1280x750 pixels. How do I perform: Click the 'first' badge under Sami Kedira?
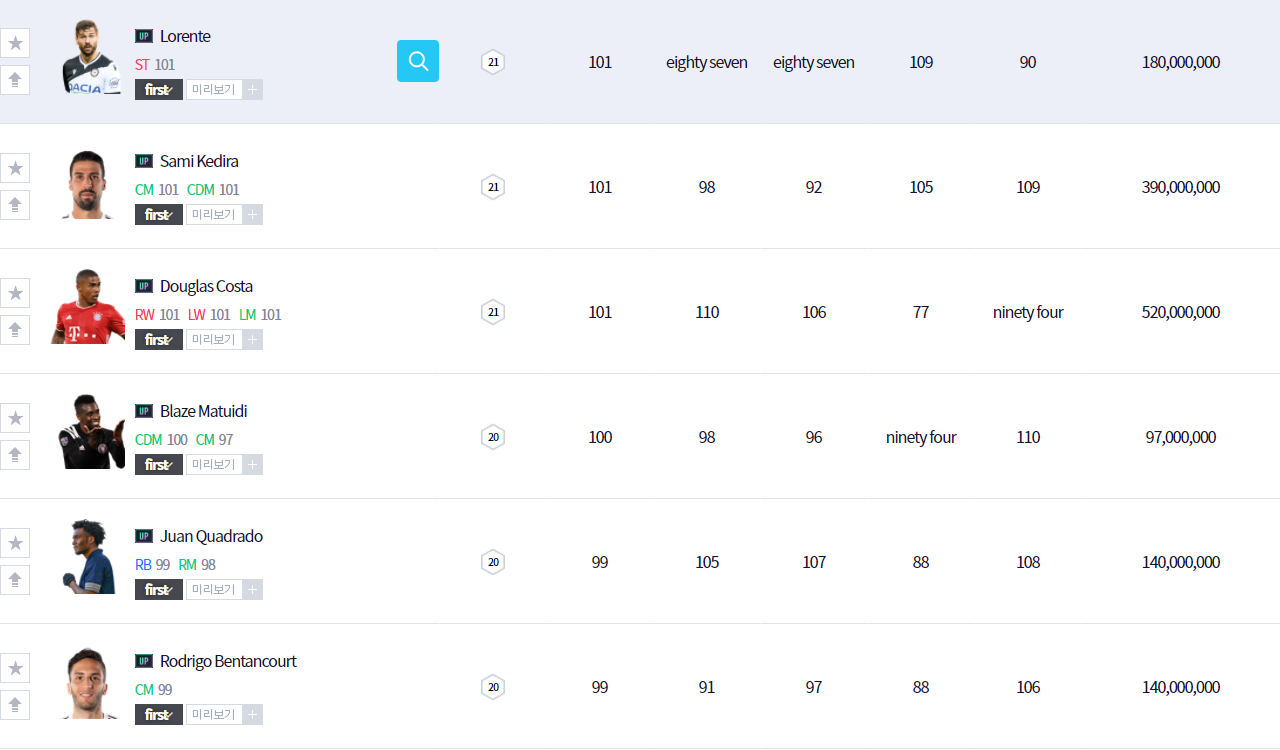tap(158, 215)
